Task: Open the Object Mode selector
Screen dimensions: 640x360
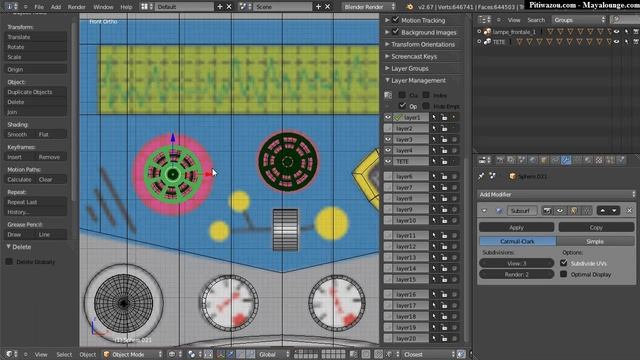Action: 133,354
